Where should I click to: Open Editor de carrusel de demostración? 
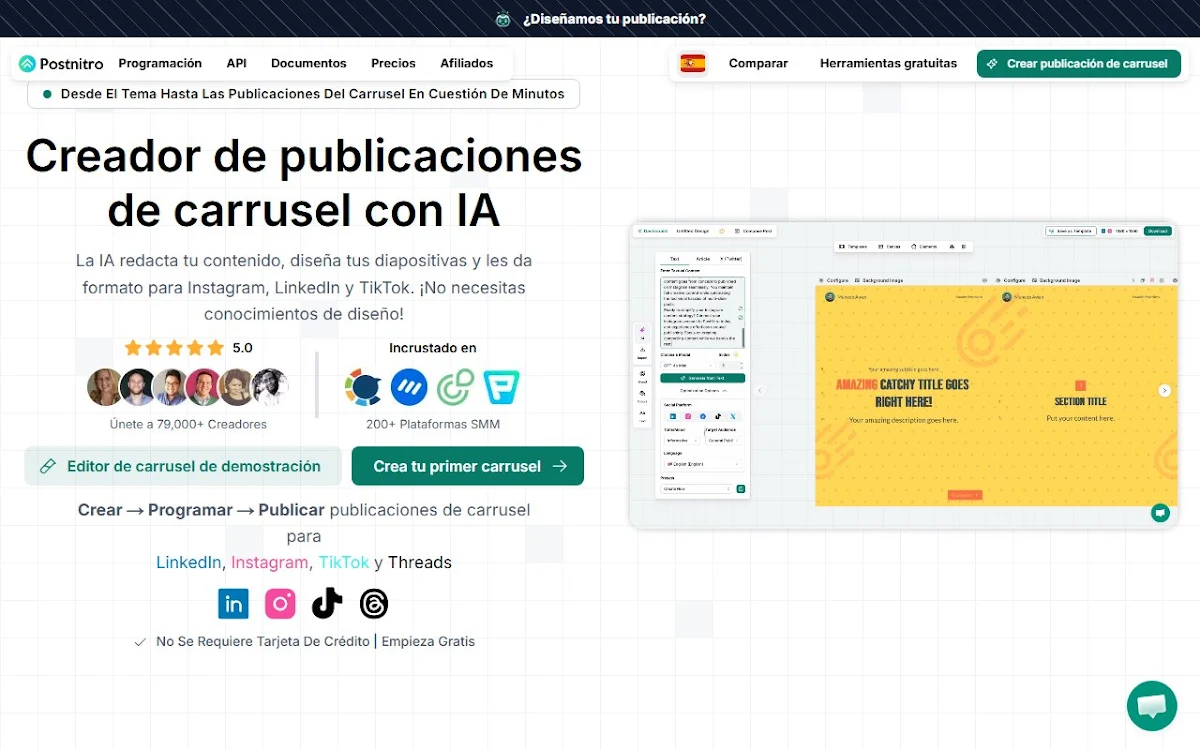coord(183,466)
